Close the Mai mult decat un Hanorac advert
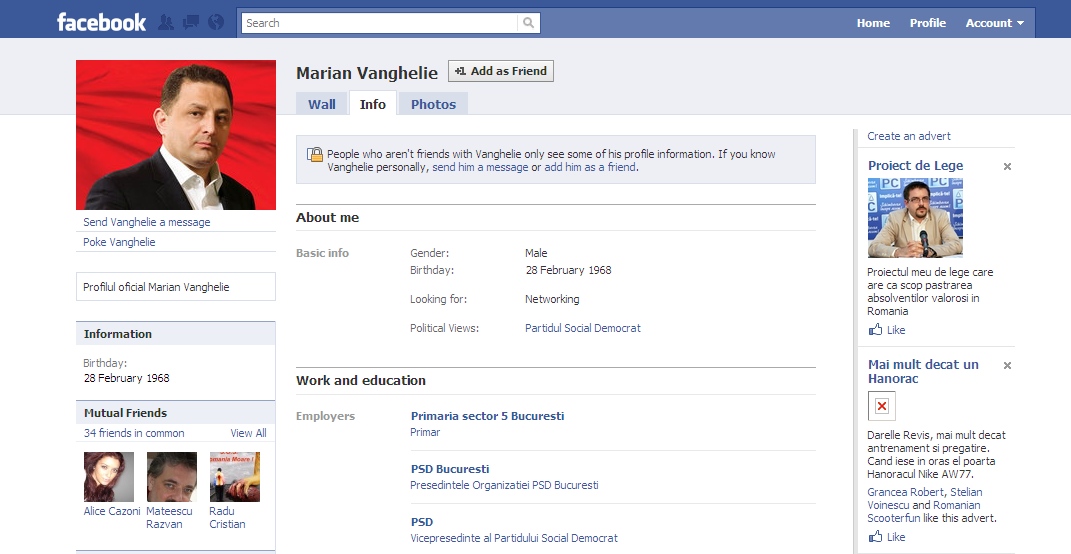 [1007, 365]
